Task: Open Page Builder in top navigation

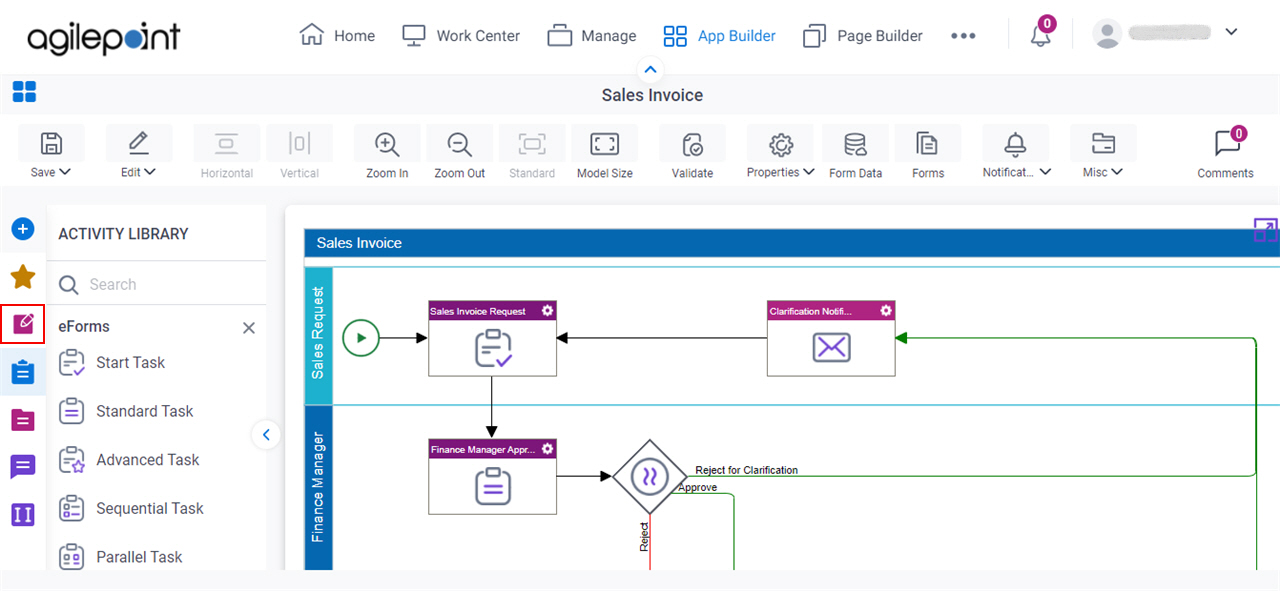Action: [861, 35]
